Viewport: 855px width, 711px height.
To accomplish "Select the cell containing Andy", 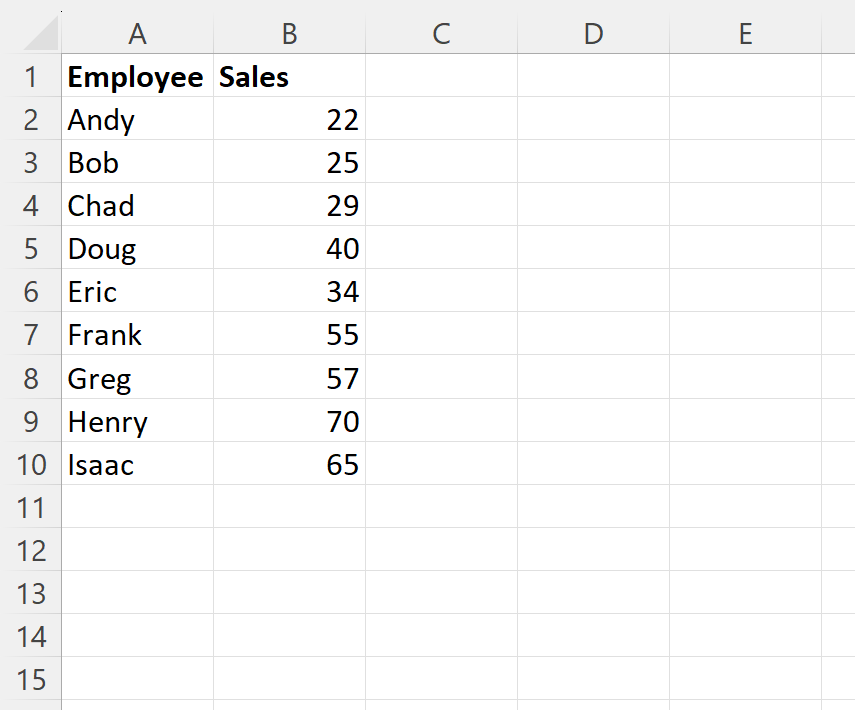I will (x=137, y=120).
